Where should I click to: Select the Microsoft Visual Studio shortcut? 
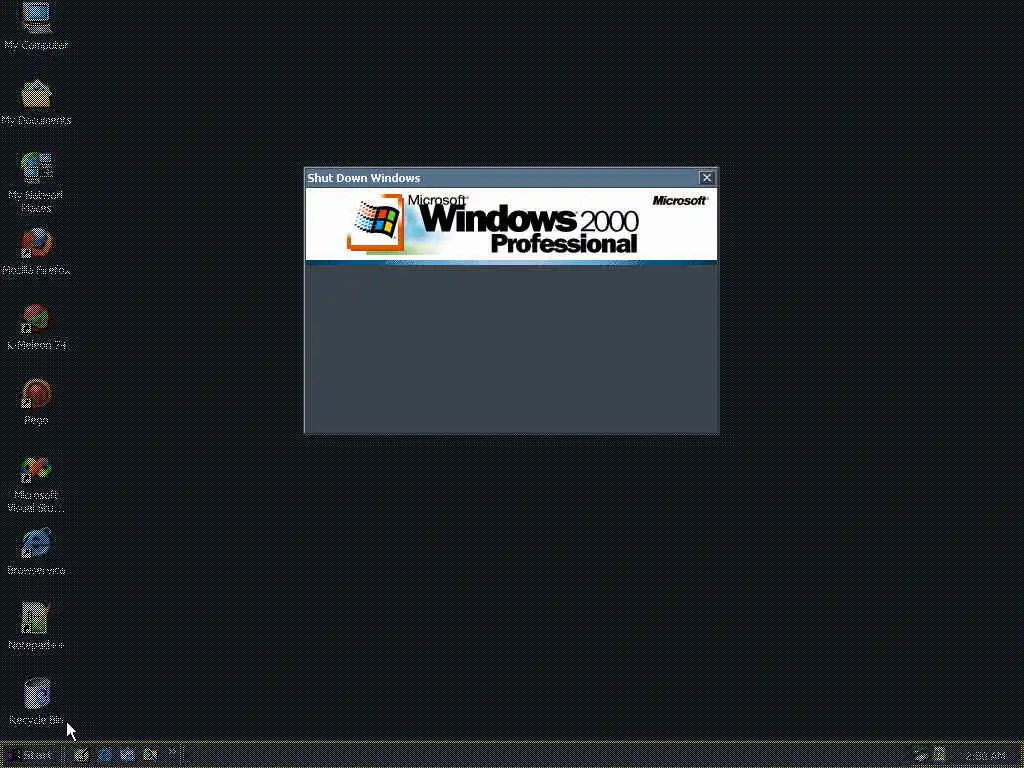pos(36,483)
